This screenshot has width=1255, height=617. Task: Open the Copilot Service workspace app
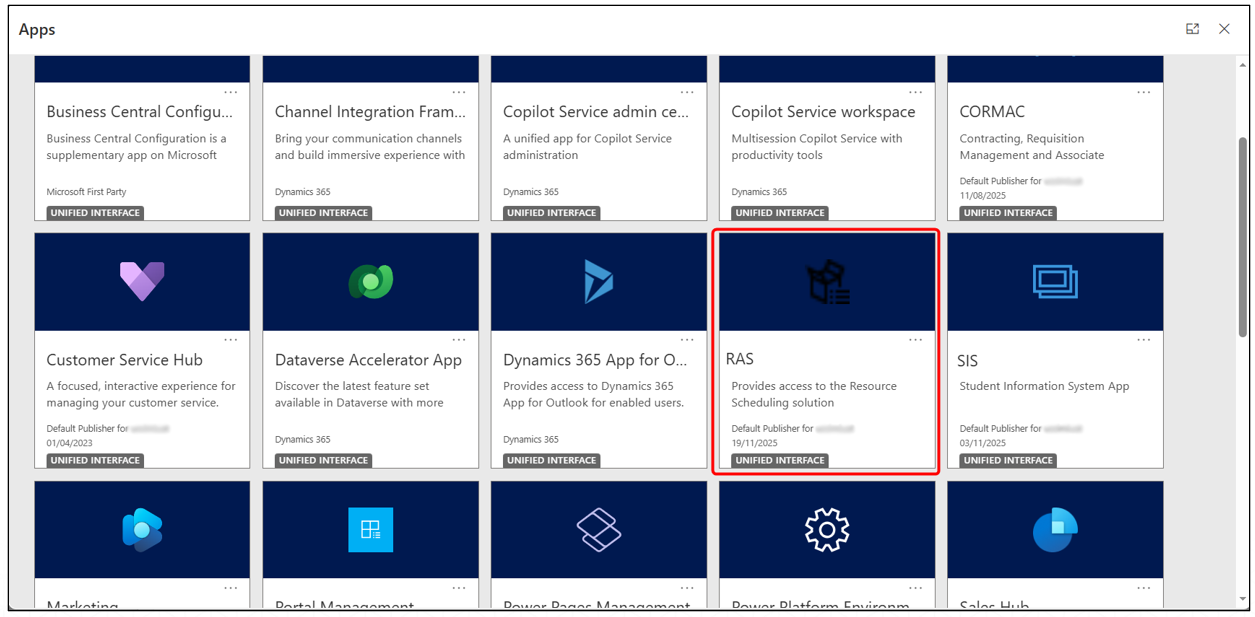click(822, 112)
